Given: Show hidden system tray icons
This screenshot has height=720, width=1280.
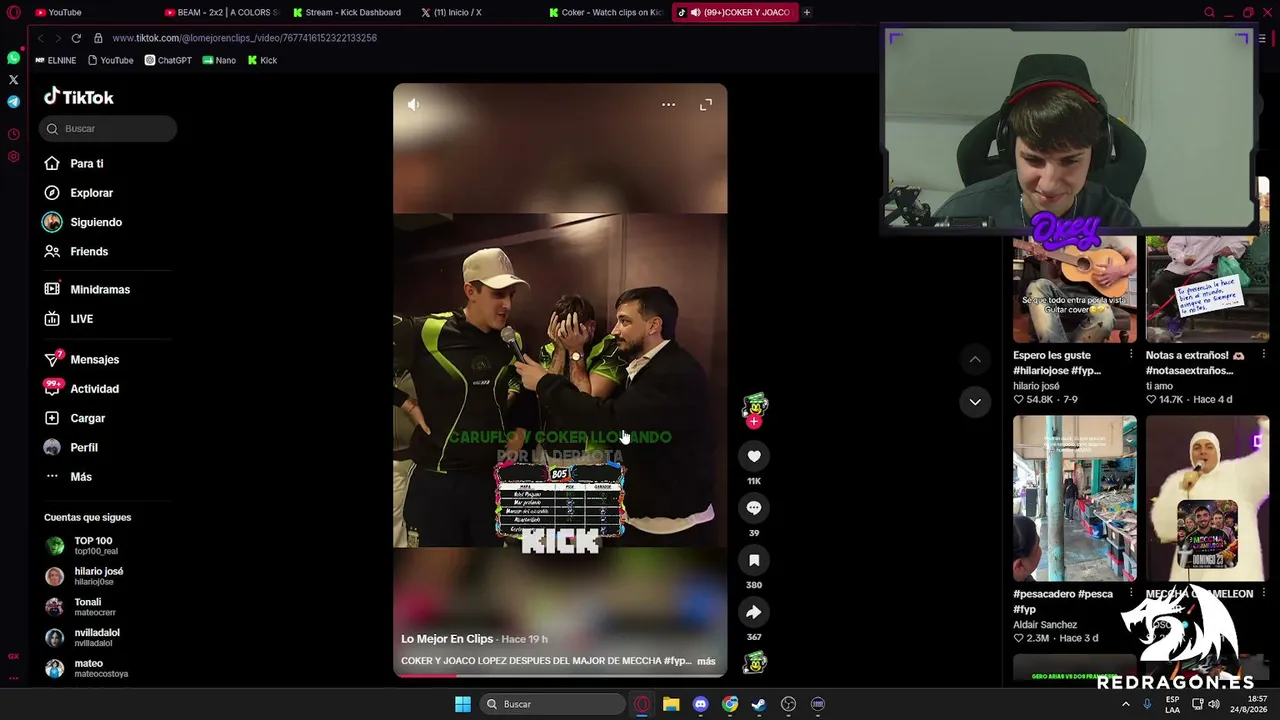Looking at the screenshot, I should click(1126, 704).
